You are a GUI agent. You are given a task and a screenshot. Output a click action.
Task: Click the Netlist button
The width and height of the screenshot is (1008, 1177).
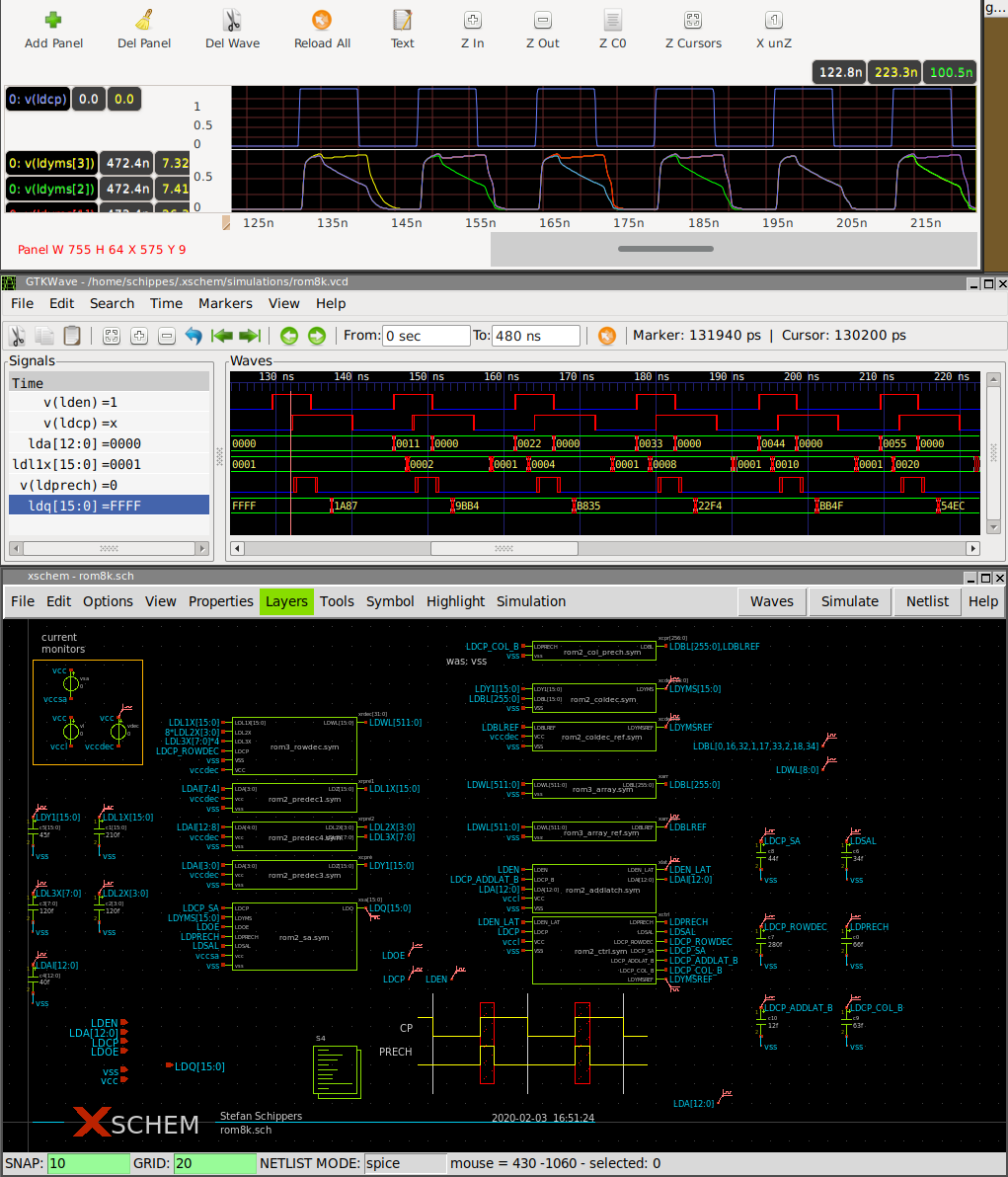(x=927, y=601)
